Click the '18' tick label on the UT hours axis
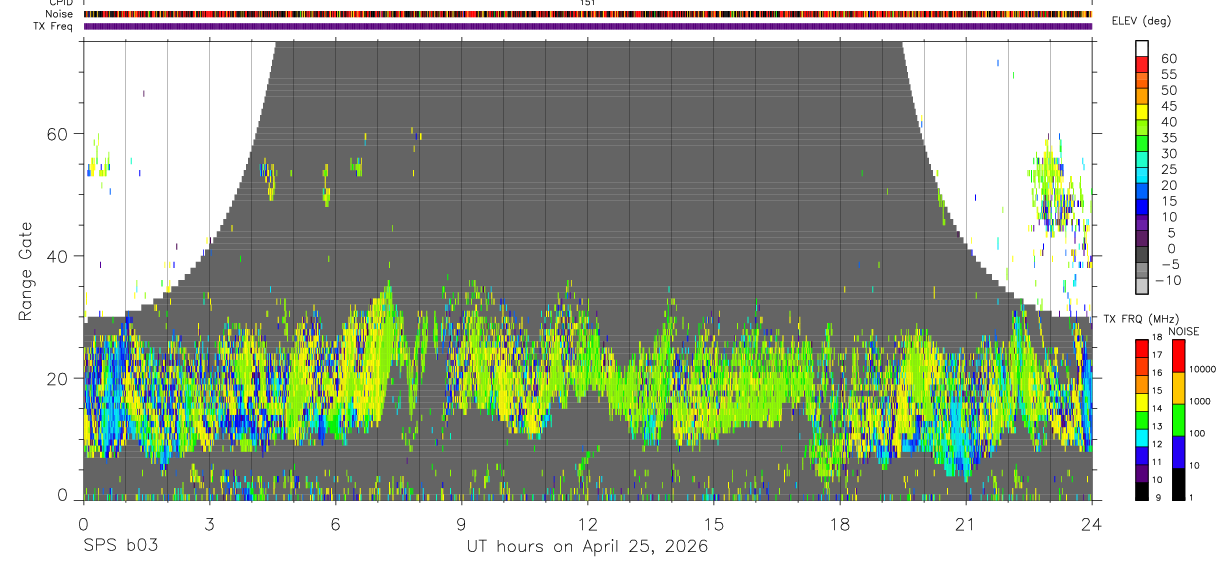The width and height of the screenshot is (1228, 567). click(x=839, y=524)
